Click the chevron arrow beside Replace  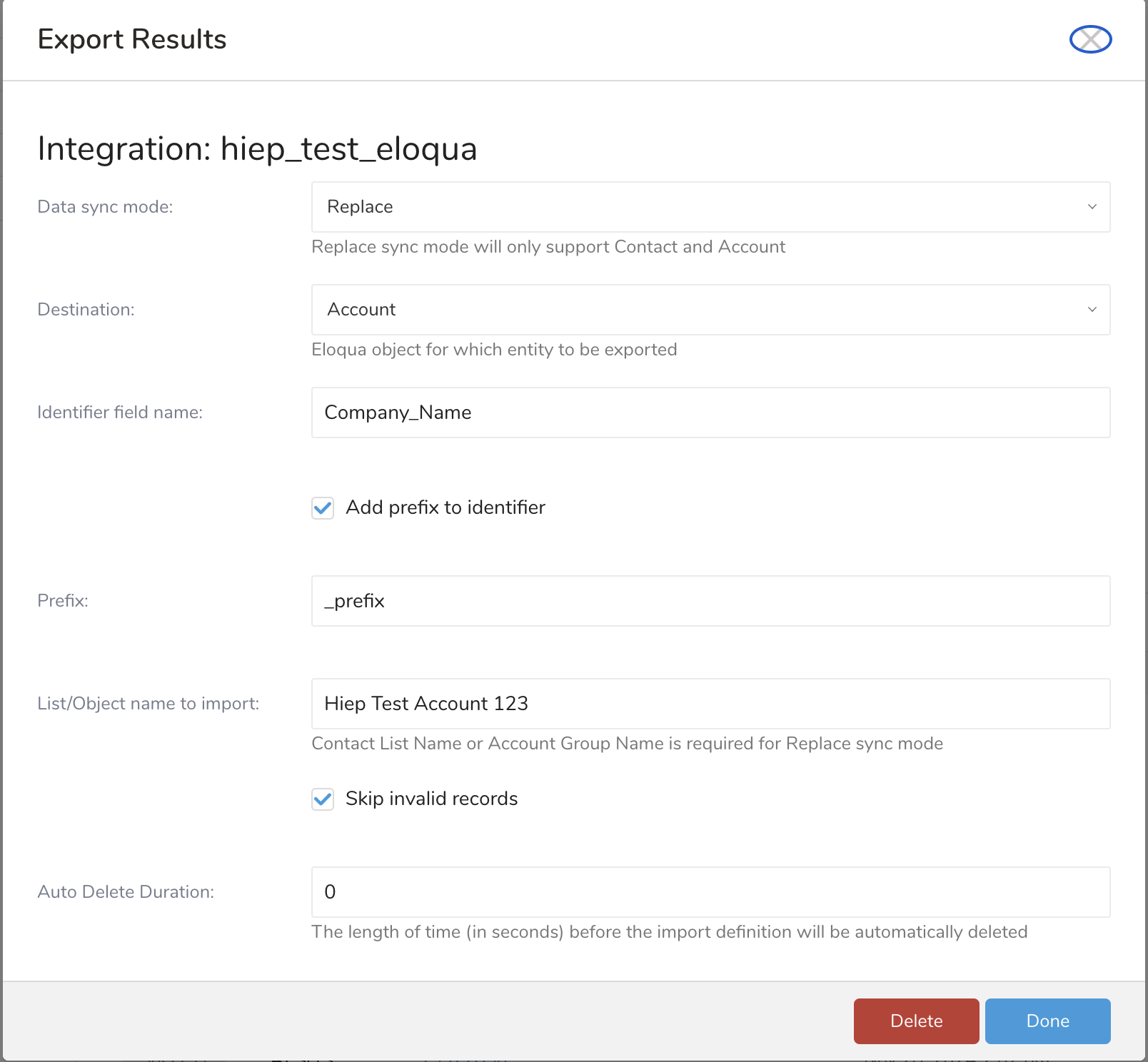coord(1092,207)
